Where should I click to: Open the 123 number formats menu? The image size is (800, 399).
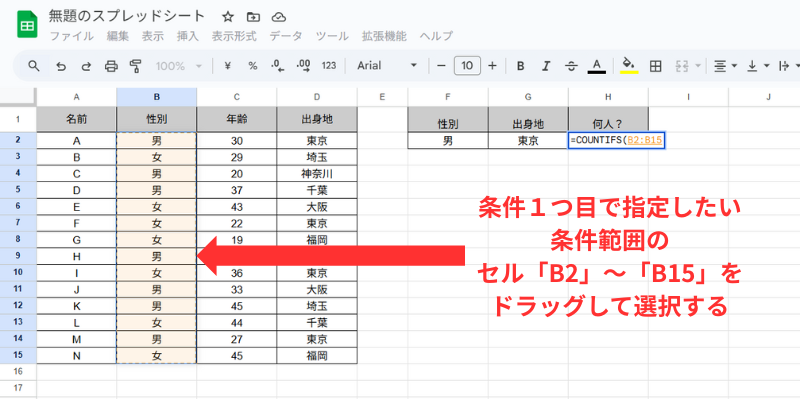click(x=329, y=66)
